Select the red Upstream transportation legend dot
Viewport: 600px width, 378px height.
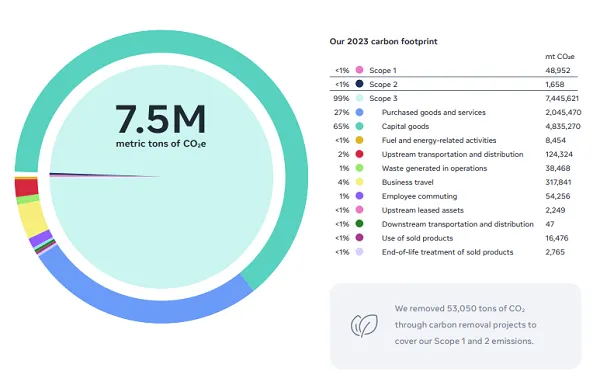[359, 154]
